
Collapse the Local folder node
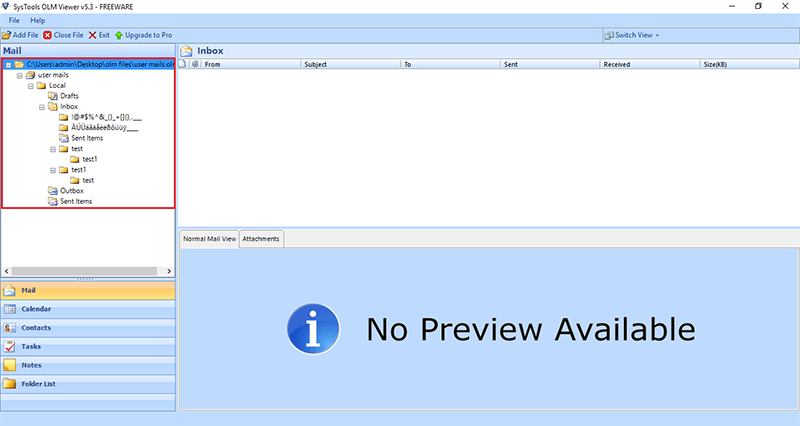click(31, 86)
